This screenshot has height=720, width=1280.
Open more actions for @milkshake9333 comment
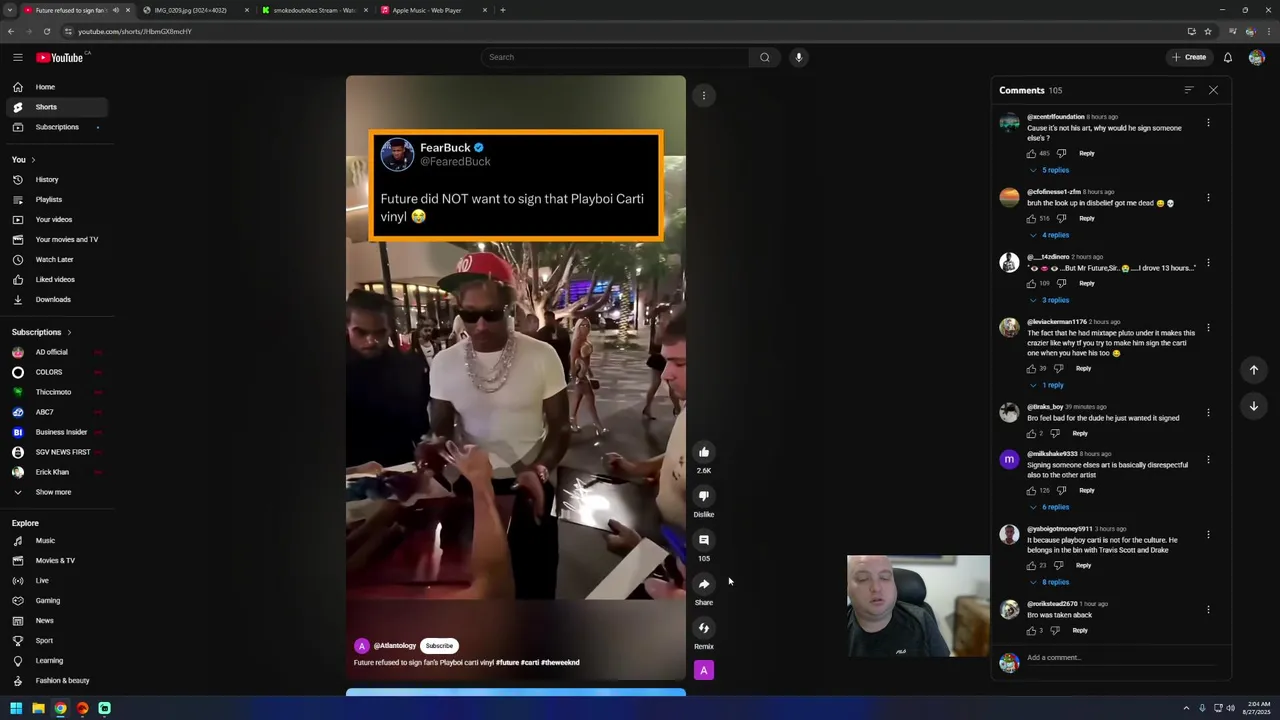click(1208, 460)
